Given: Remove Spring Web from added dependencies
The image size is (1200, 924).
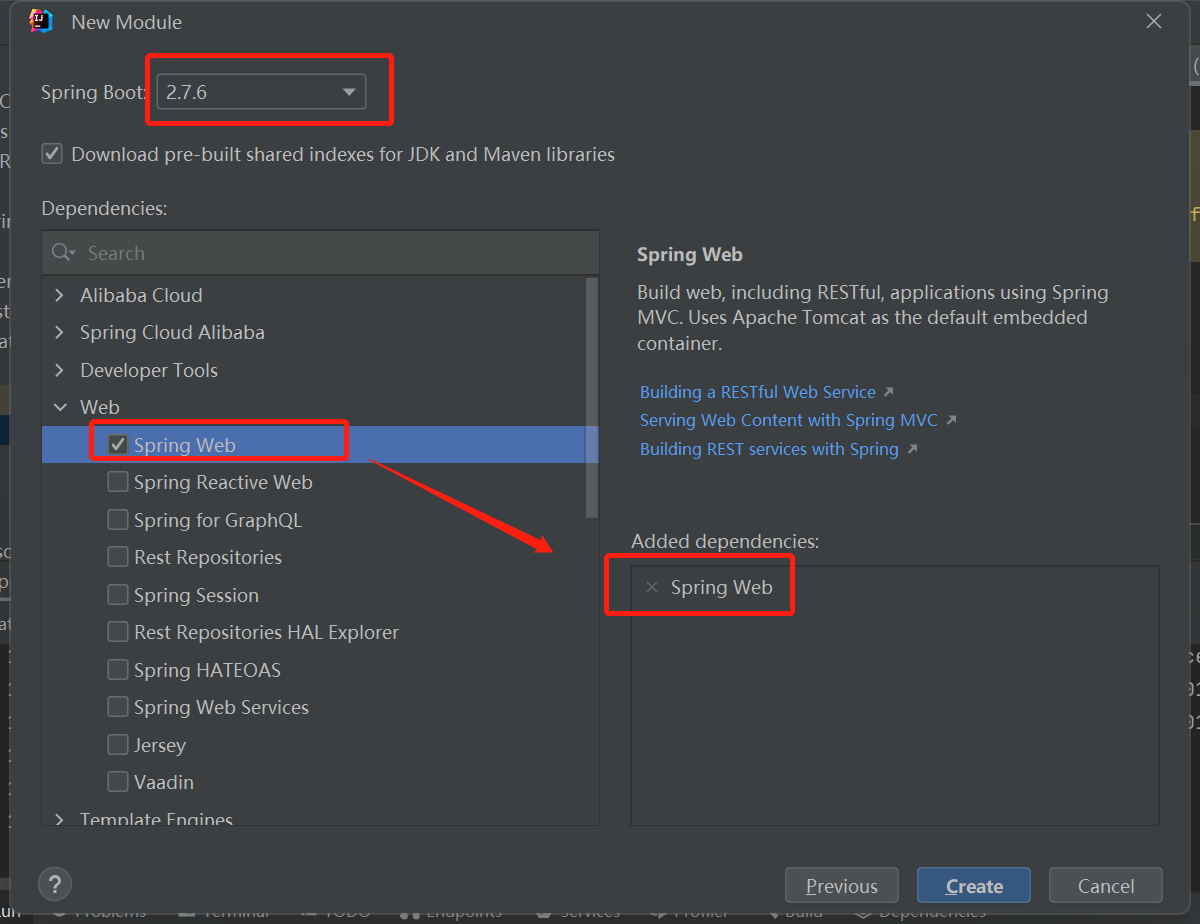Looking at the screenshot, I should [x=652, y=587].
